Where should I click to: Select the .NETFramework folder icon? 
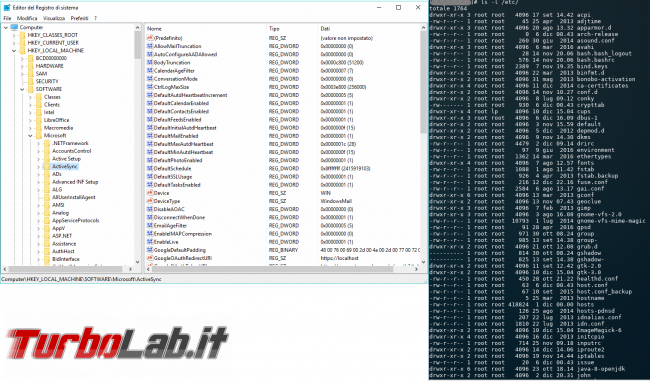[x=47, y=143]
